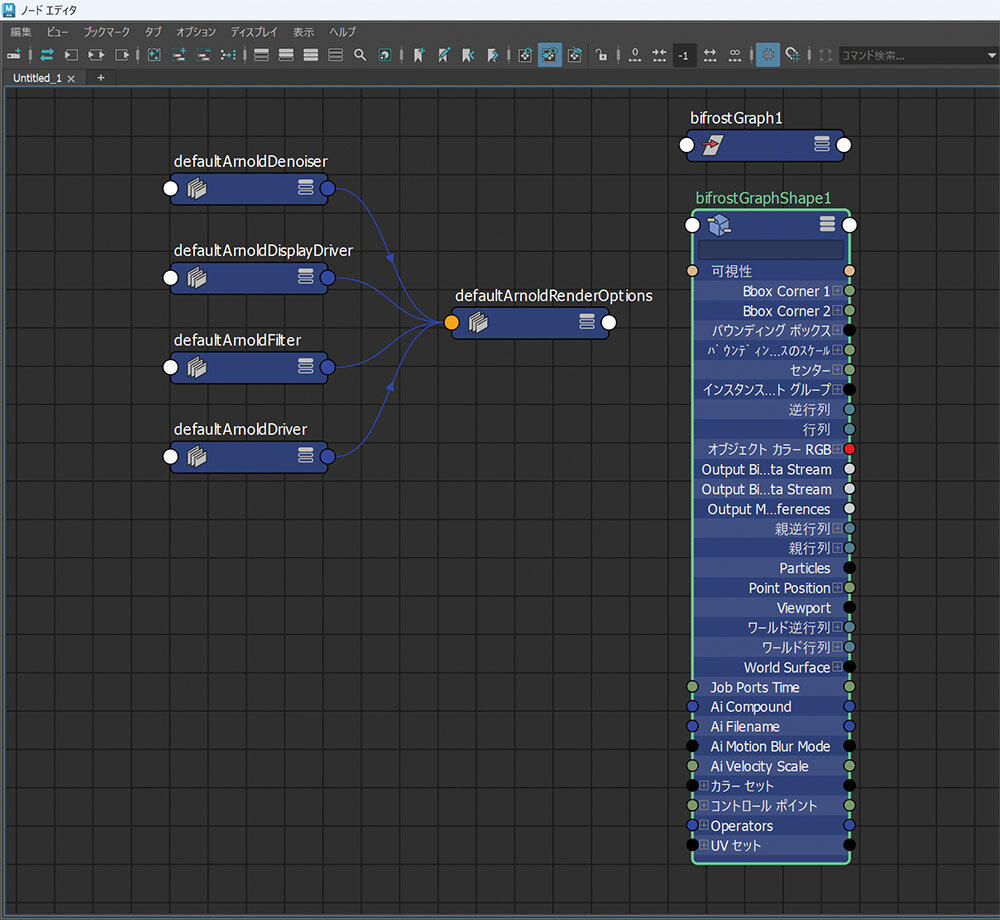This screenshot has height=920, width=1000.
Task: Remove selected nodes from graph
Action: click(x=203, y=55)
